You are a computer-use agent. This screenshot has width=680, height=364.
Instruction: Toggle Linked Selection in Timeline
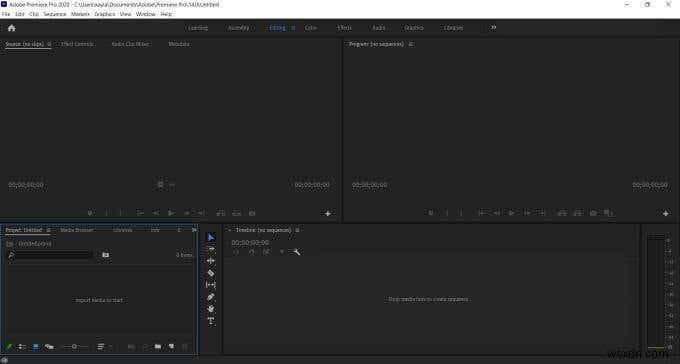tap(267, 252)
